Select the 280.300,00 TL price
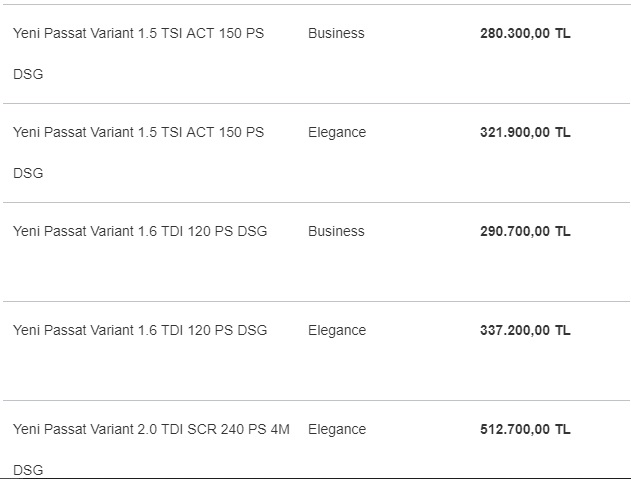Image resolution: width=631 pixels, height=485 pixels. (525, 33)
